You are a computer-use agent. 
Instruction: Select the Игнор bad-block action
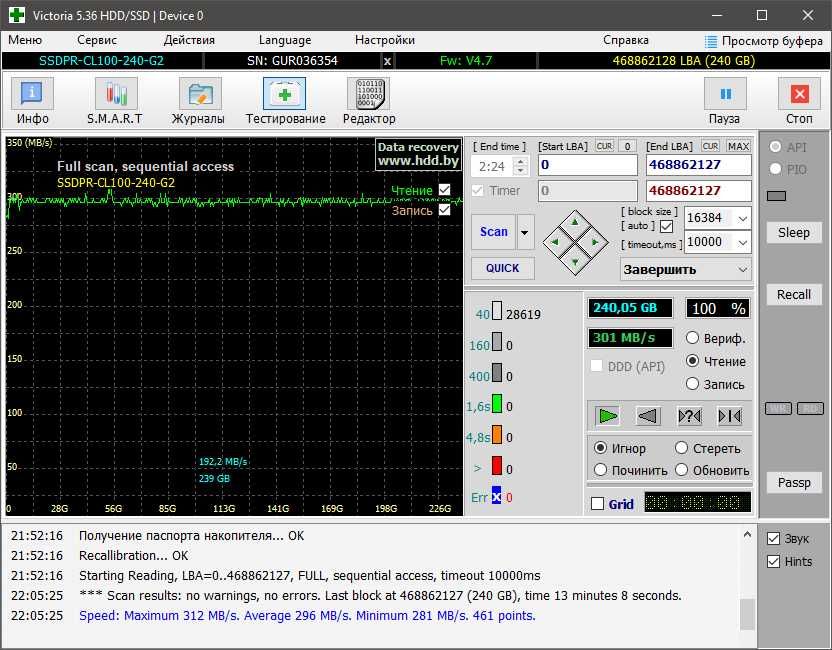[x=600, y=448]
